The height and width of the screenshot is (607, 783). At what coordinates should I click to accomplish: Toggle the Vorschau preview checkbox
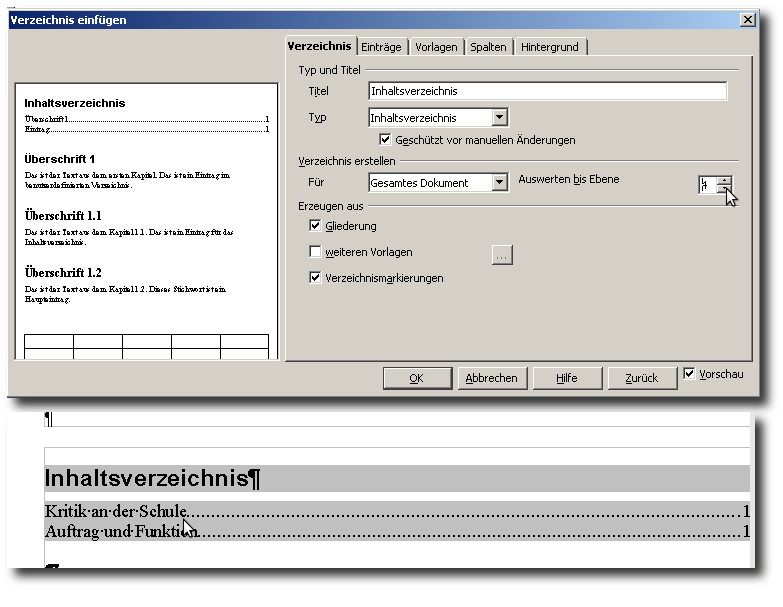pos(689,374)
